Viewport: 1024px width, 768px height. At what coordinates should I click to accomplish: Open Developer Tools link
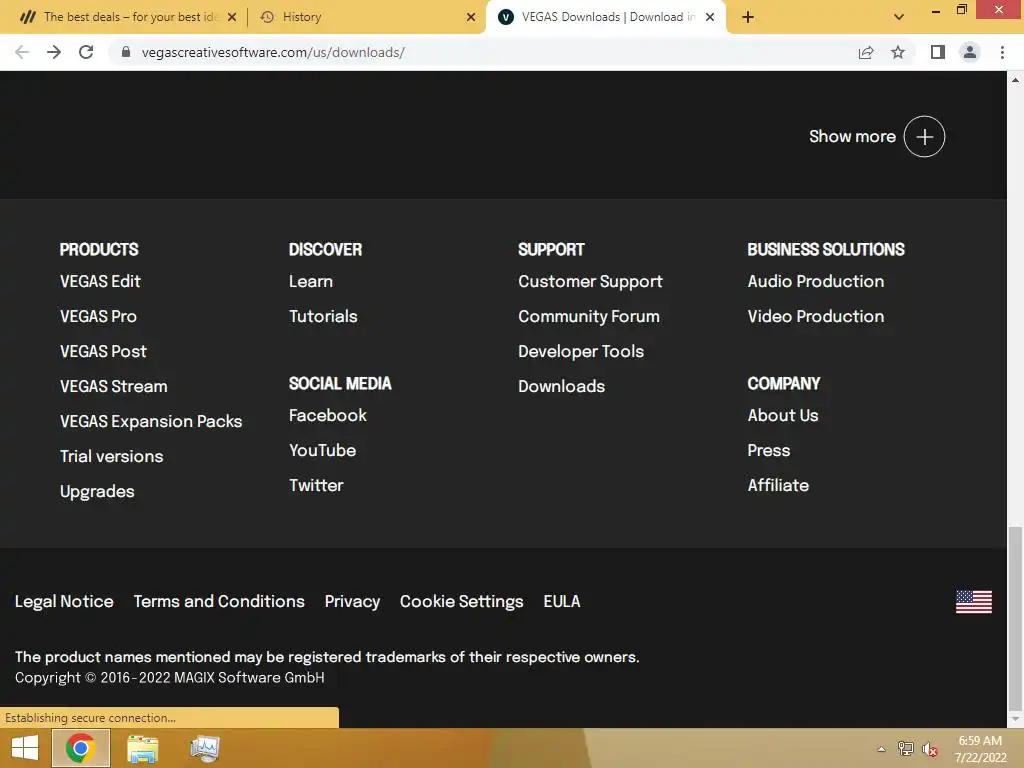pyautogui.click(x=581, y=351)
